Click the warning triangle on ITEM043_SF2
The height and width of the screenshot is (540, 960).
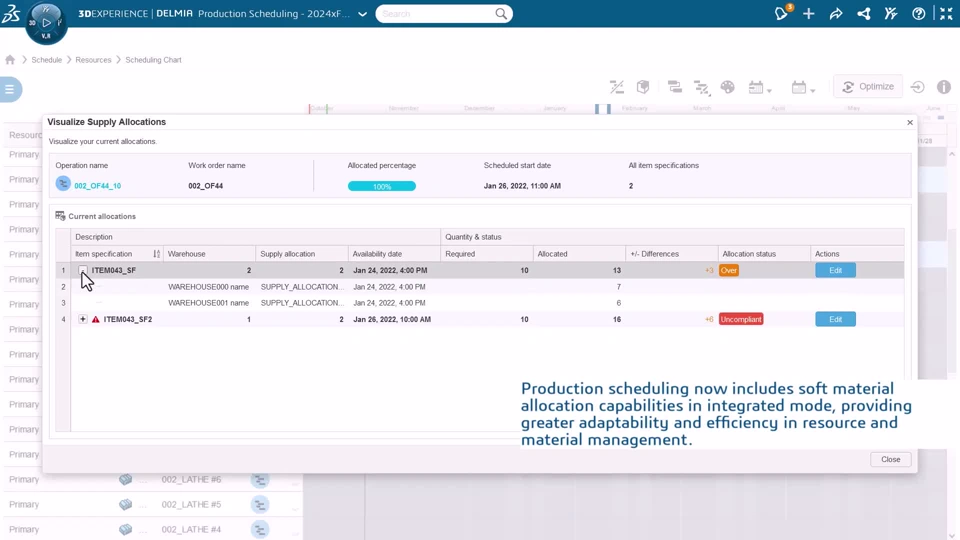(96, 319)
